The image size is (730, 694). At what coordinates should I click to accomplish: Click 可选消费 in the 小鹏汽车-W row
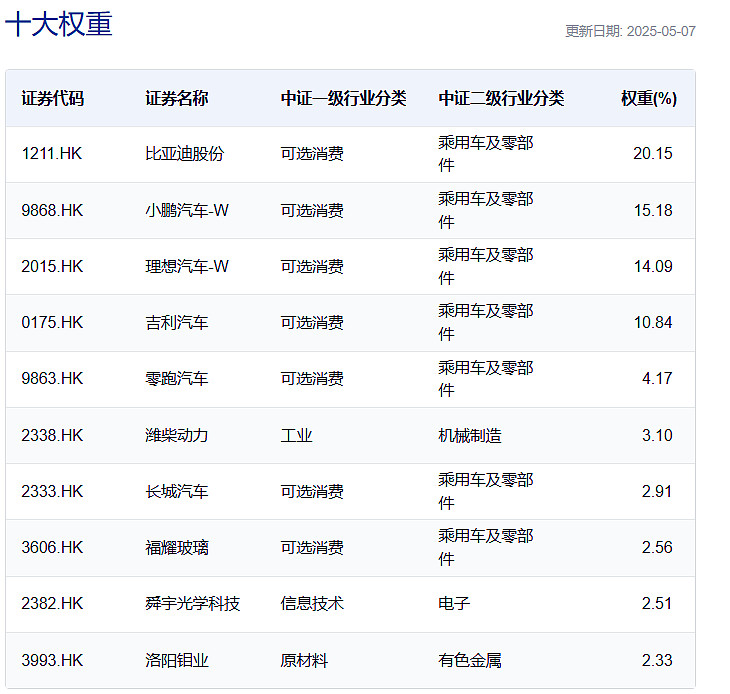(312, 210)
